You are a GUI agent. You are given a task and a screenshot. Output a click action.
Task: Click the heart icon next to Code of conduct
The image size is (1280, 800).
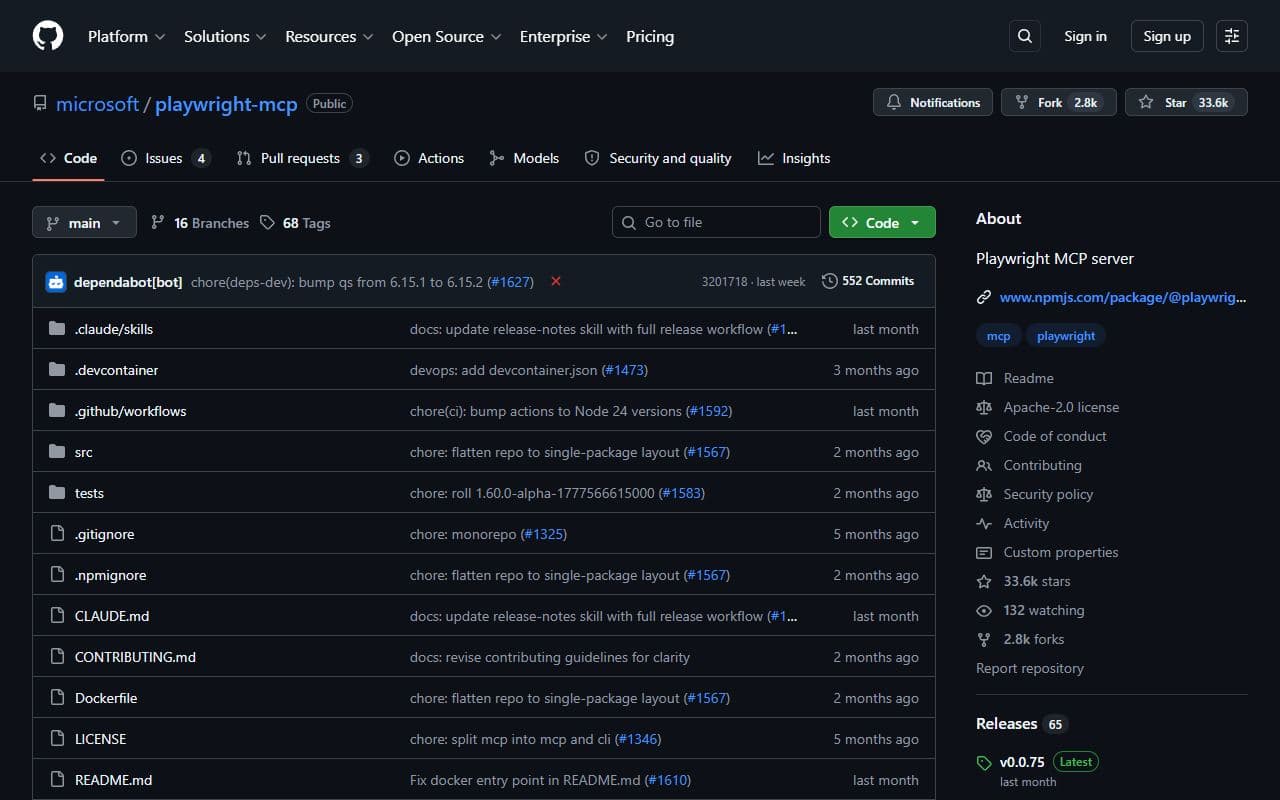click(x=984, y=436)
